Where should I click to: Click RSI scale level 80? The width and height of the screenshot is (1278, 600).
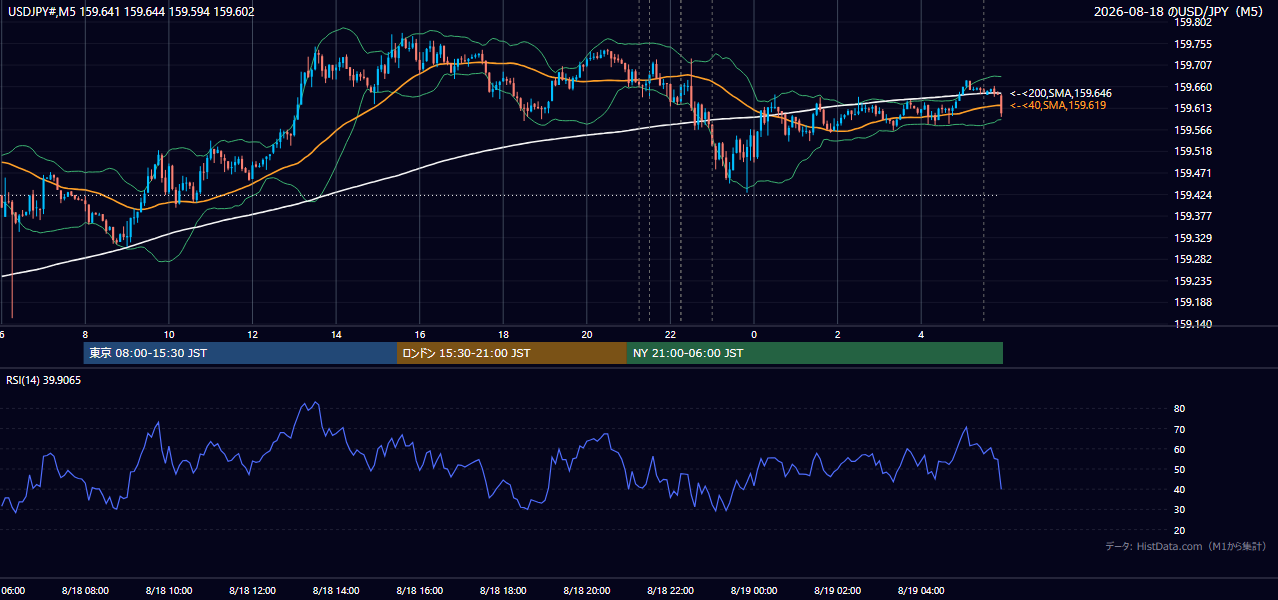click(x=1179, y=409)
